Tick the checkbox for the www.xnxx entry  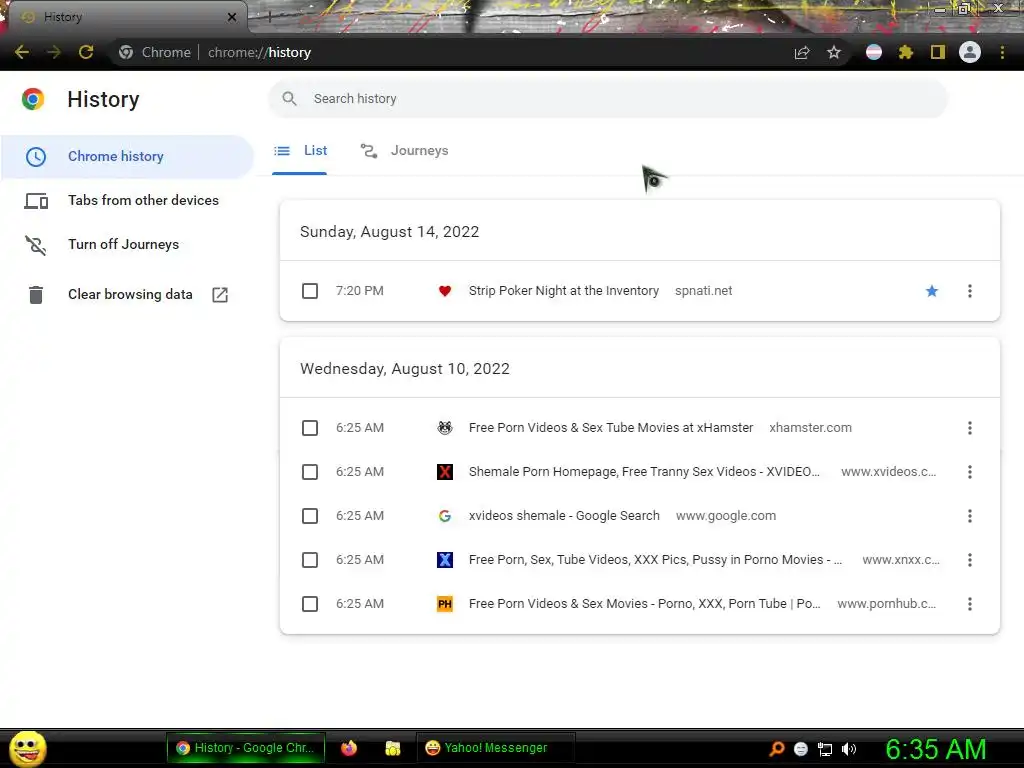coord(310,560)
